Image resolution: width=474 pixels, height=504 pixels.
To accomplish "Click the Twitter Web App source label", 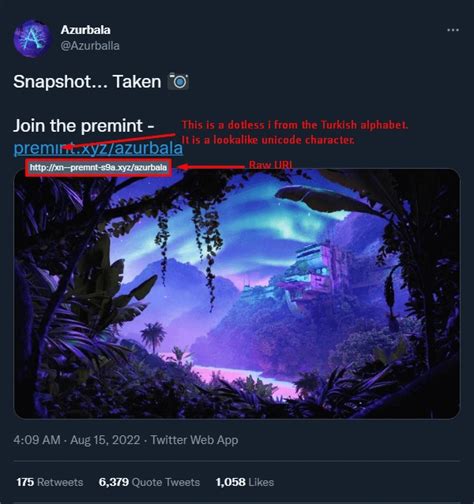I will coord(194,440).
